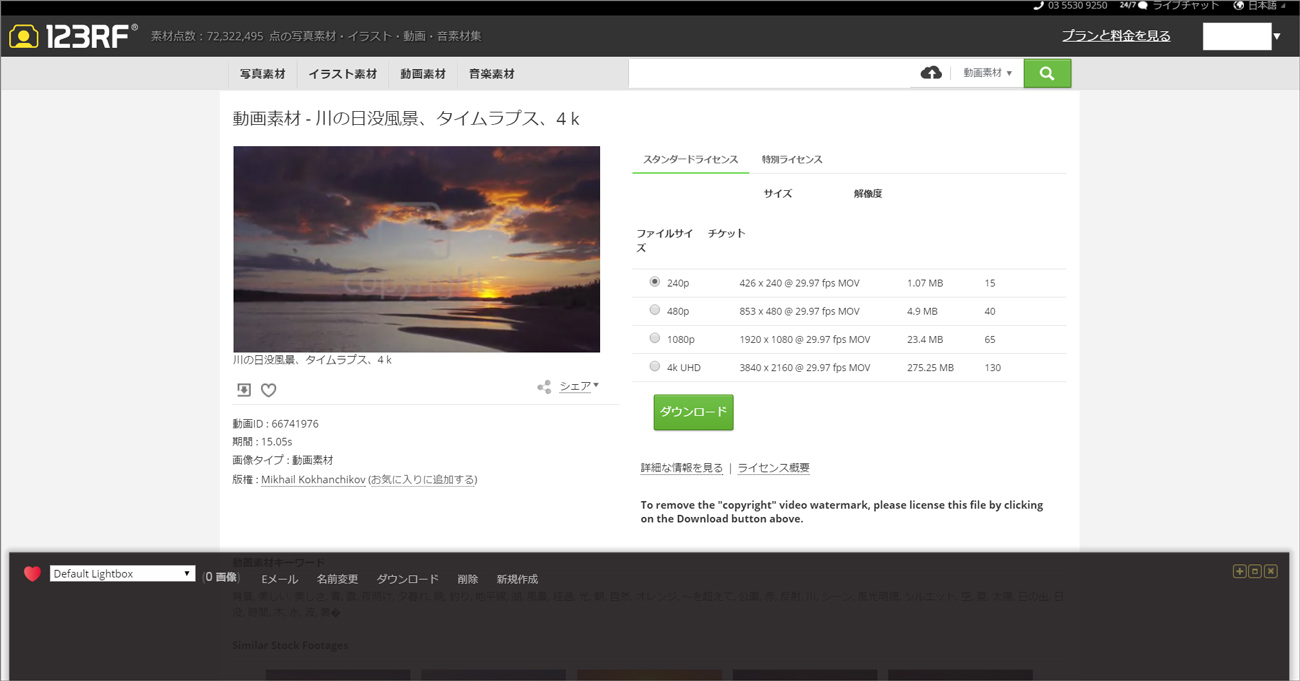Click Eメール in the lightbox bar

280,579
